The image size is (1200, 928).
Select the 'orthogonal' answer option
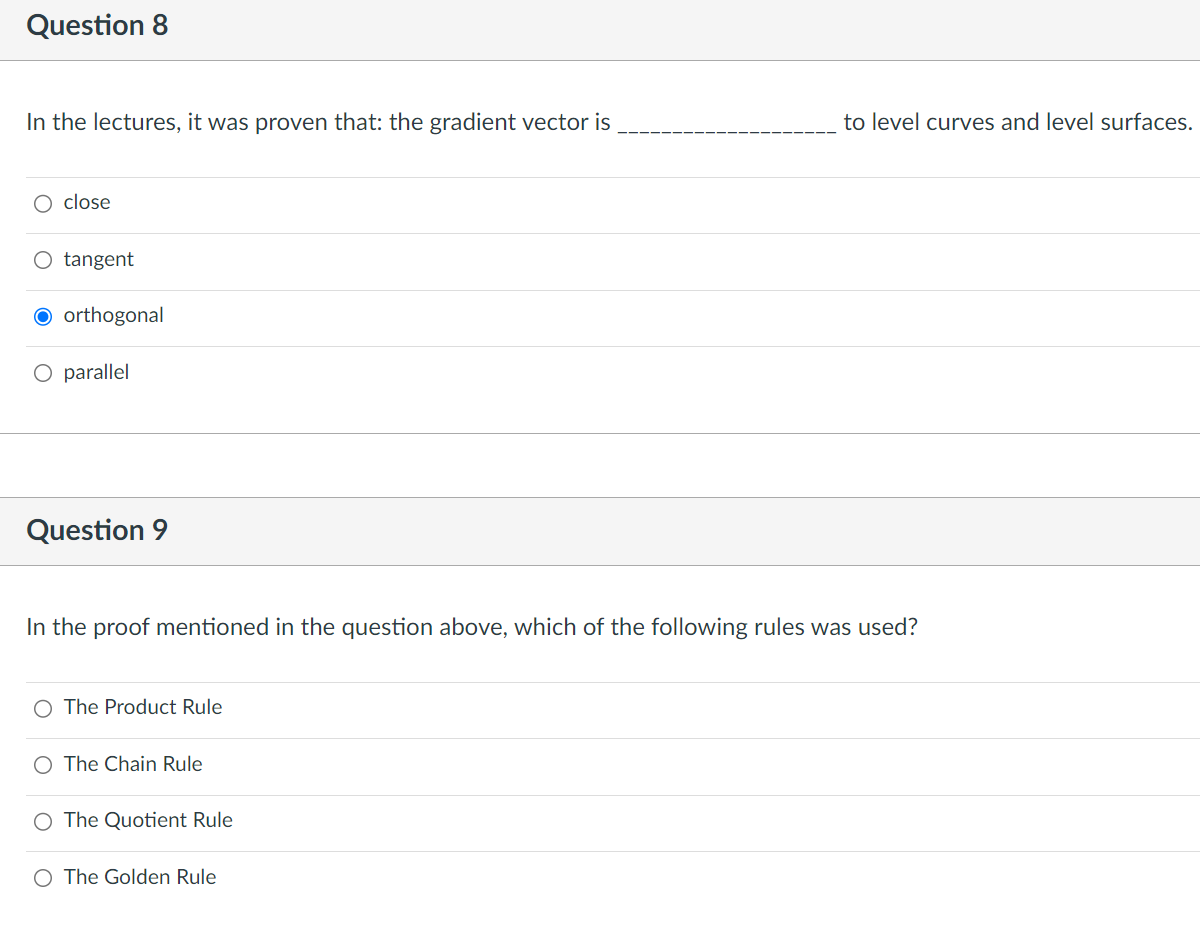pos(43,316)
